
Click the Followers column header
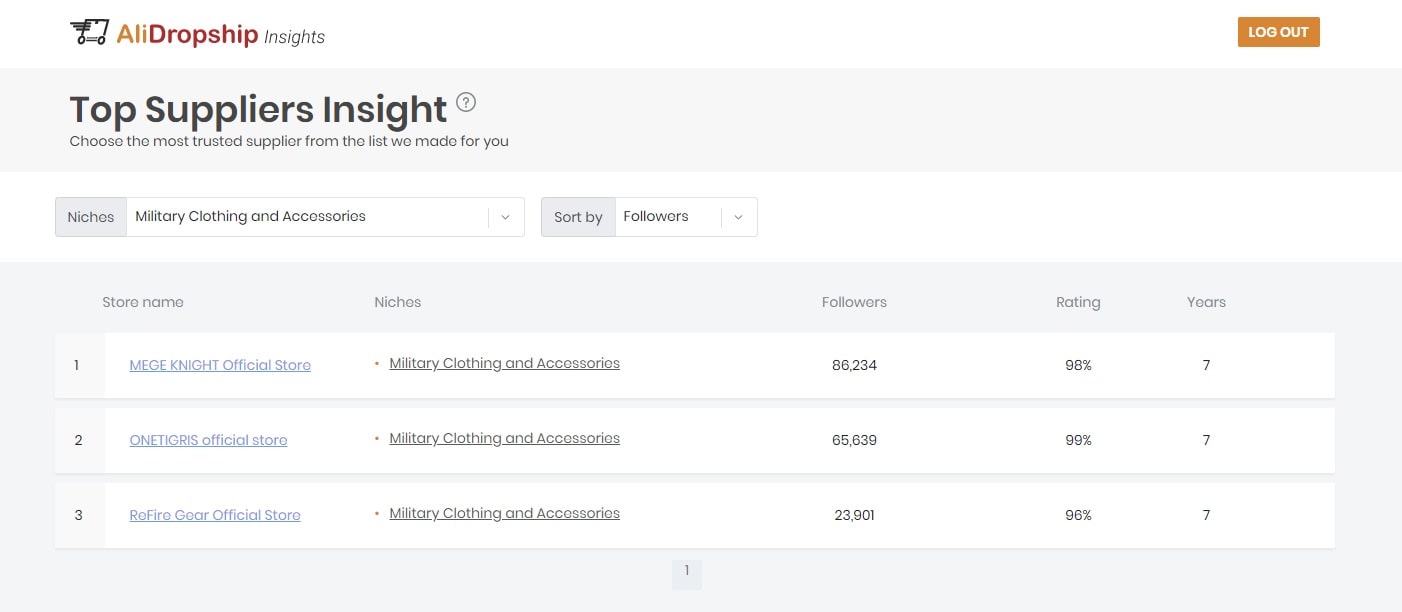coord(854,302)
